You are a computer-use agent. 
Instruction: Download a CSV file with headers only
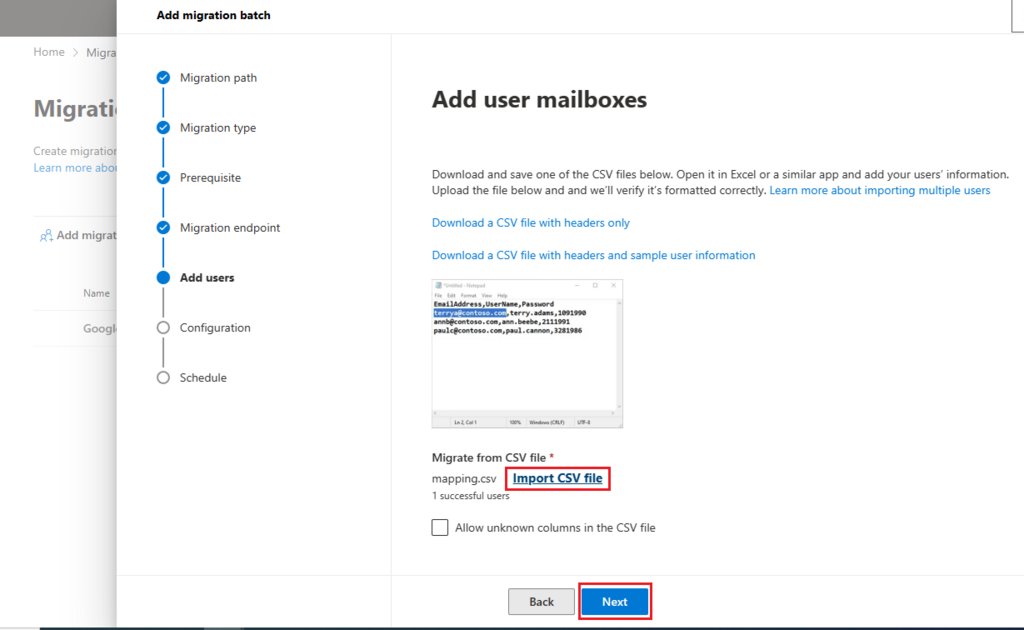point(530,222)
